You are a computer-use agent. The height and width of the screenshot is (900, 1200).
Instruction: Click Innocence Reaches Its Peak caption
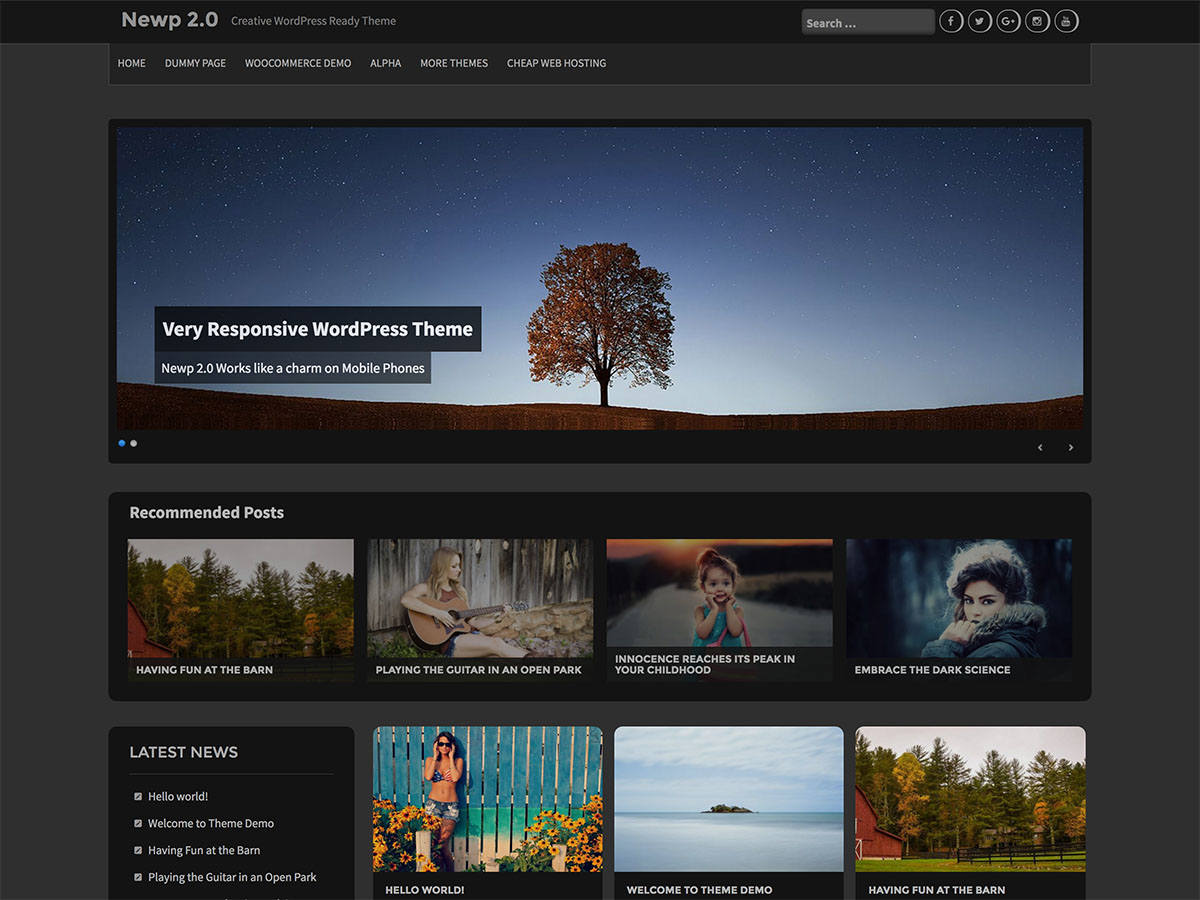(705, 665)
